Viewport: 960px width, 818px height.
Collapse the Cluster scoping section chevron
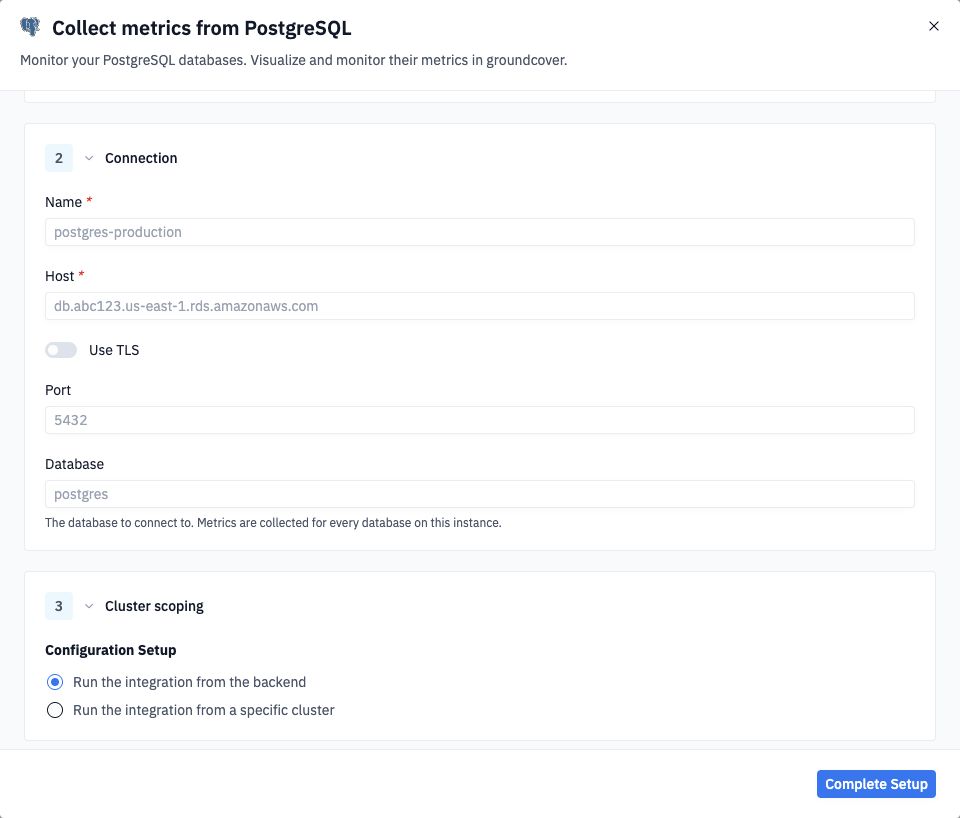(x=89, y=606)
